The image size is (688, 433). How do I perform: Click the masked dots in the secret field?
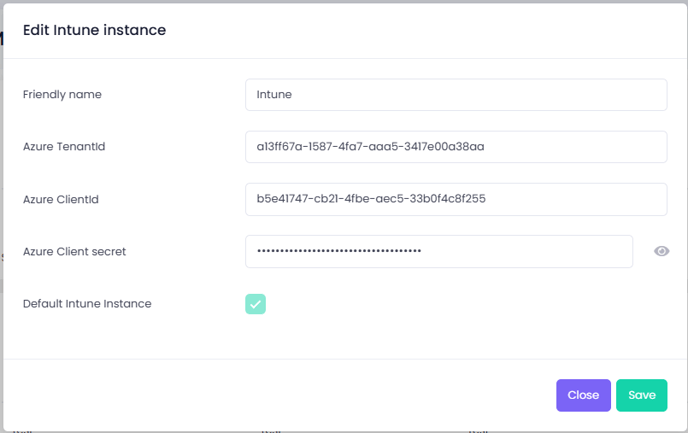point(339,251)
